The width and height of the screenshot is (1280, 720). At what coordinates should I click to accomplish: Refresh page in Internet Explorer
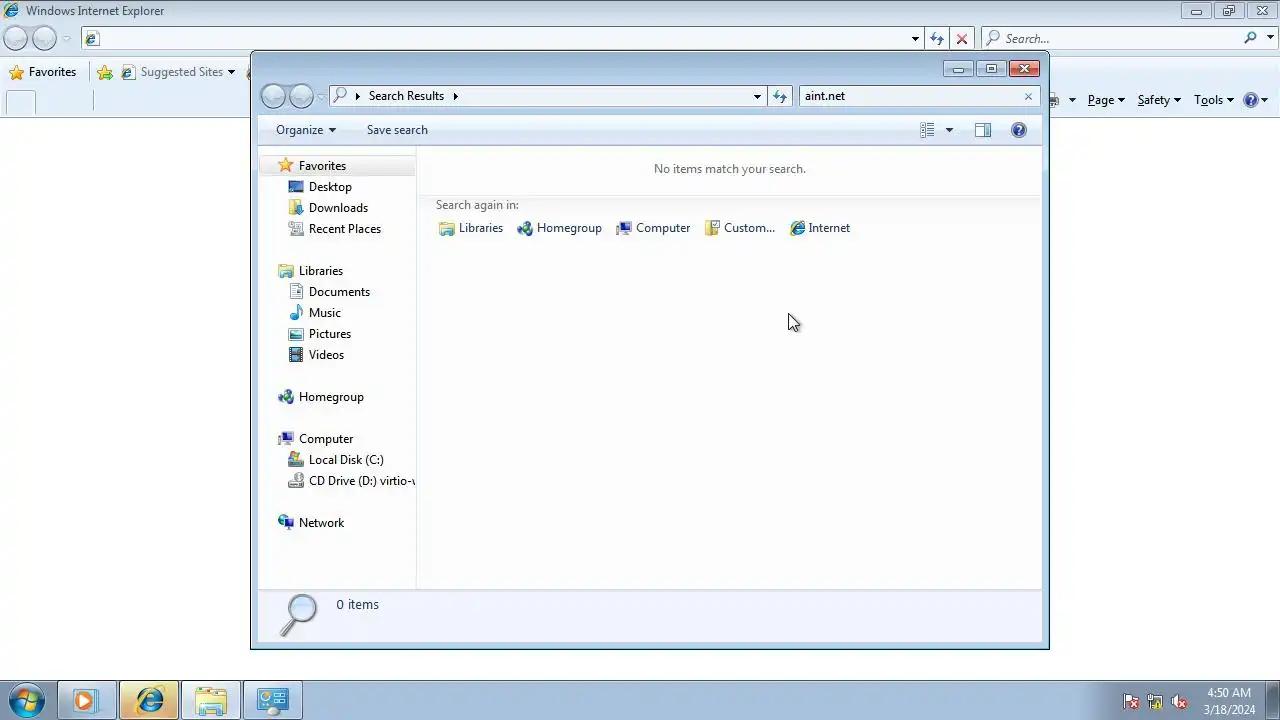937,39
